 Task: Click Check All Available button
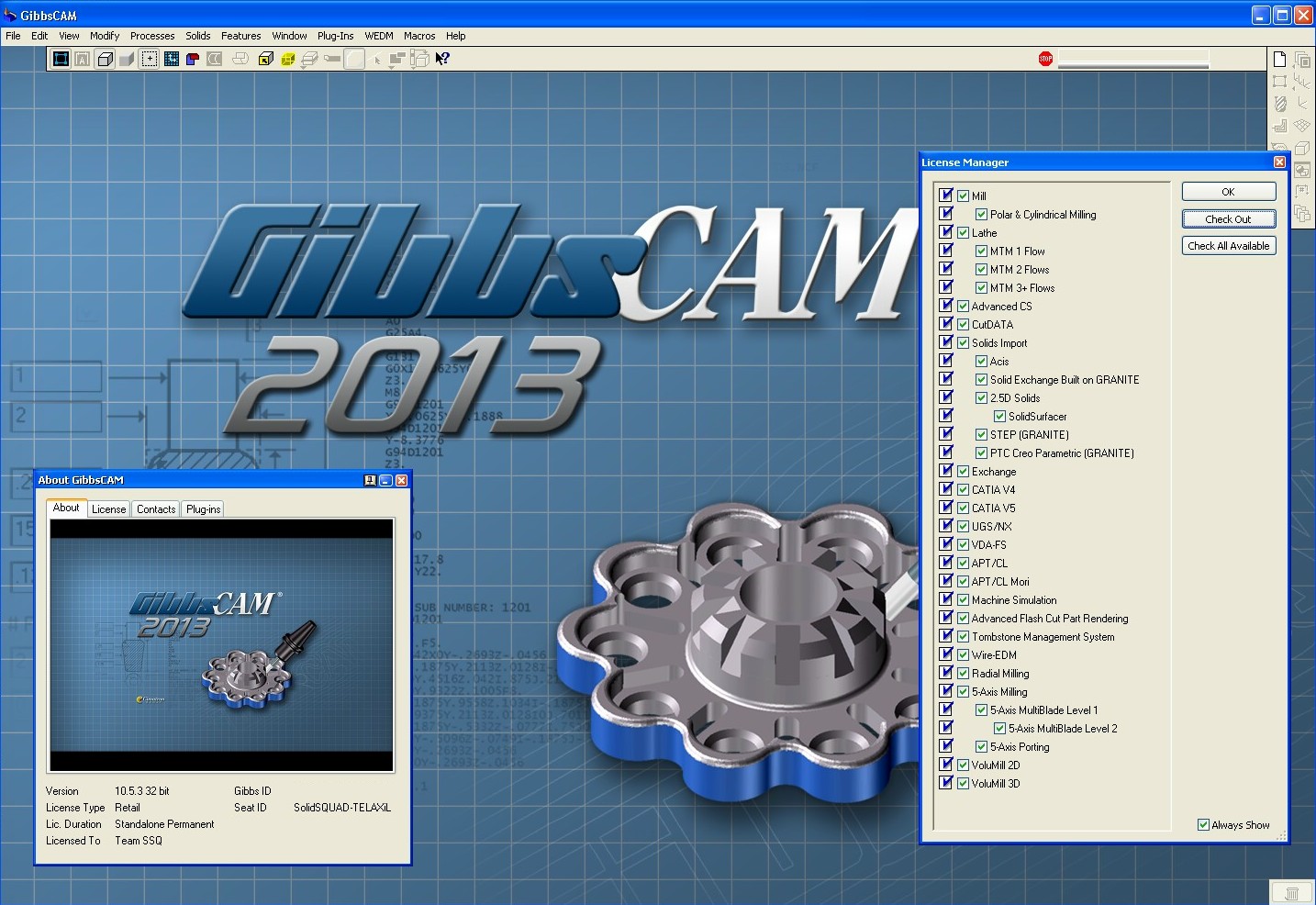pyautogui.click(x=1229, y=246)
